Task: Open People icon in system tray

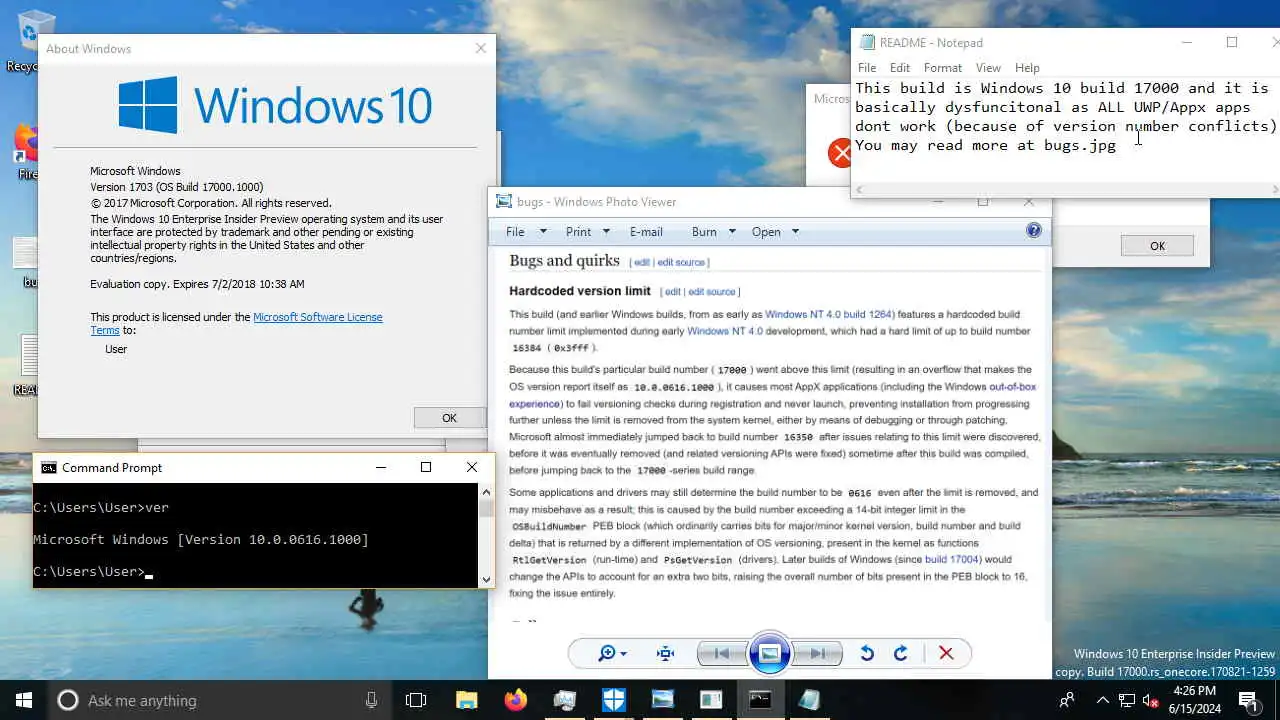Action: (x=1067, y=700)
